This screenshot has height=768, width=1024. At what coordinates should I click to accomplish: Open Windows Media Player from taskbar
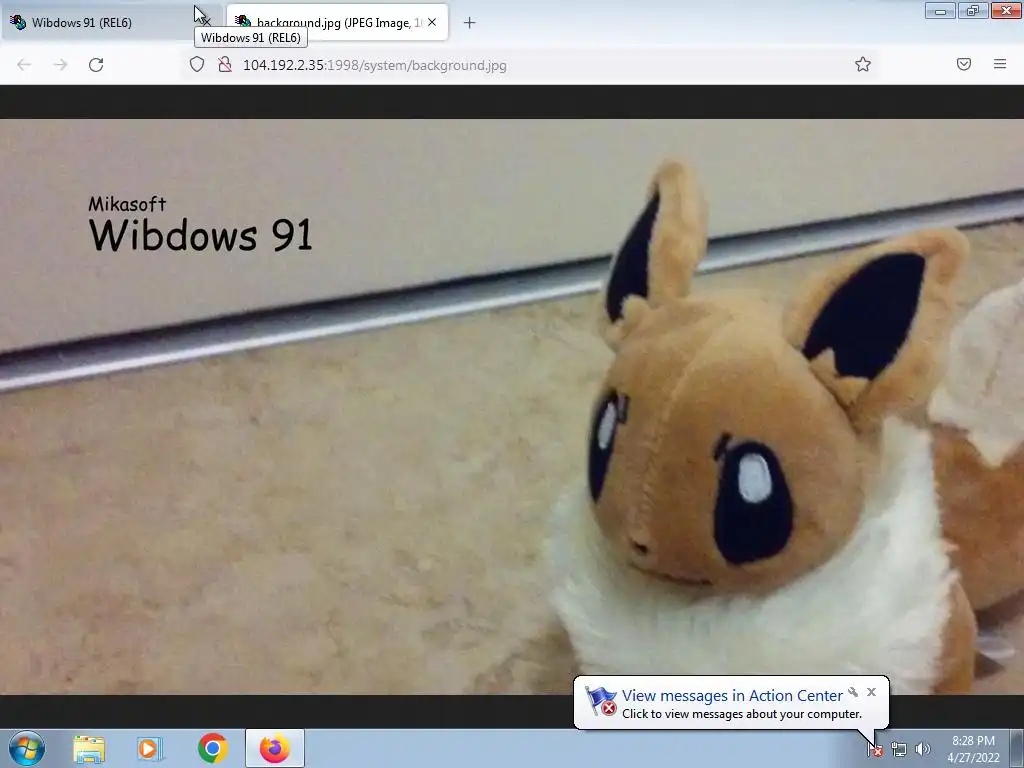150,748
